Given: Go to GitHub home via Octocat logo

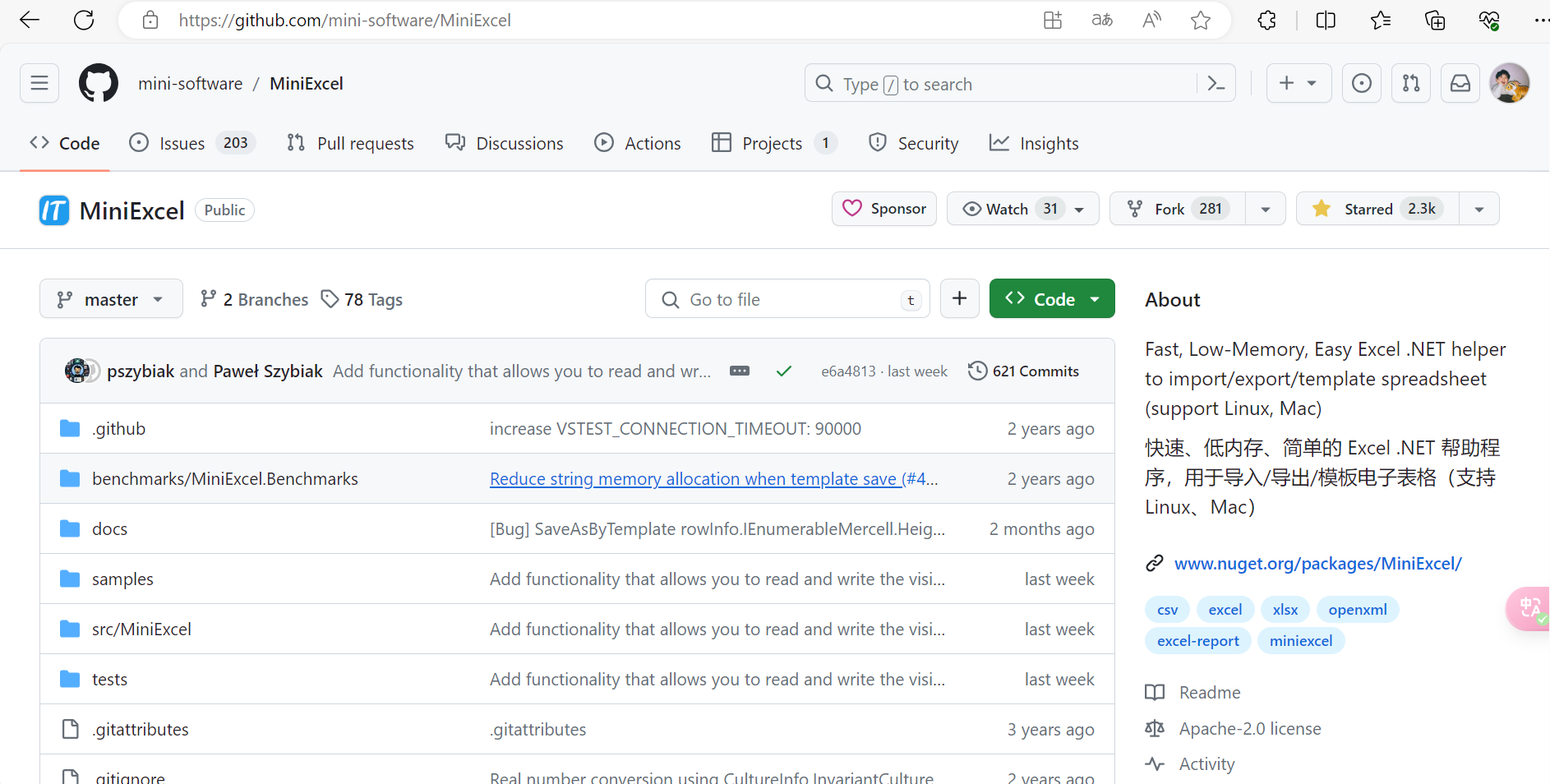Looking at the screenshot, I should (x=99, y=83).
